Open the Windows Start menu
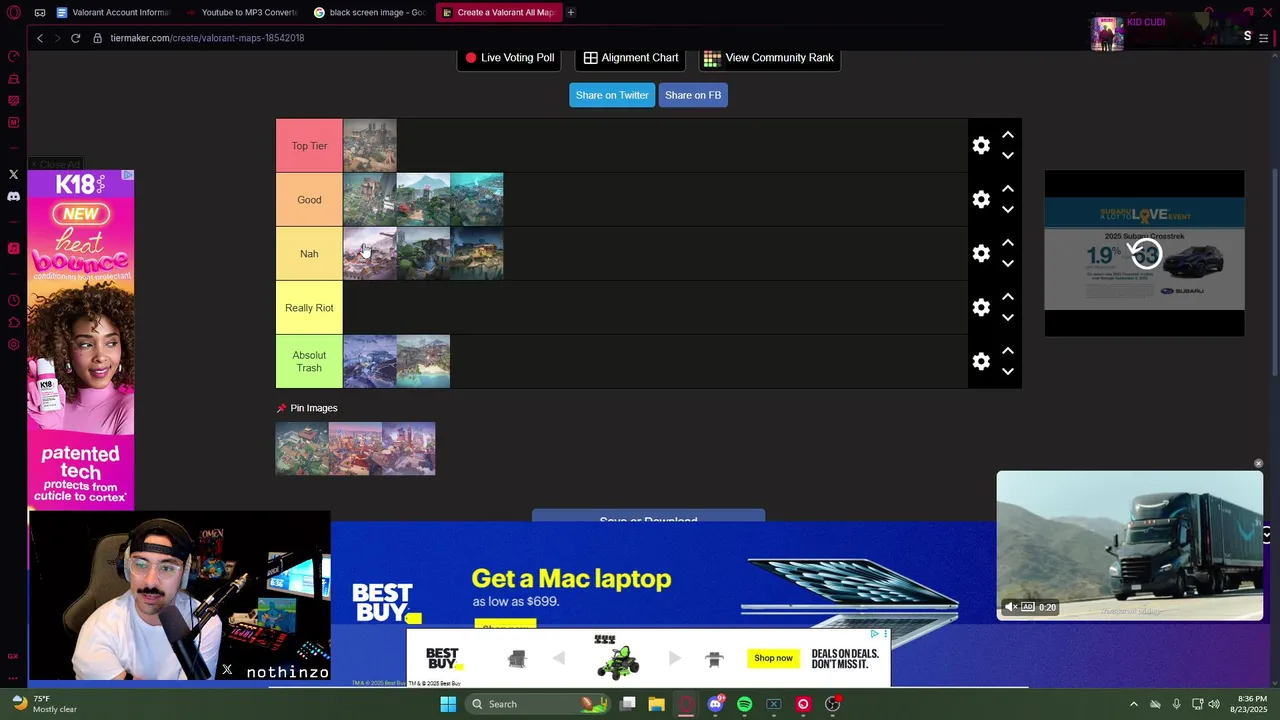 (x=448, y=704)
